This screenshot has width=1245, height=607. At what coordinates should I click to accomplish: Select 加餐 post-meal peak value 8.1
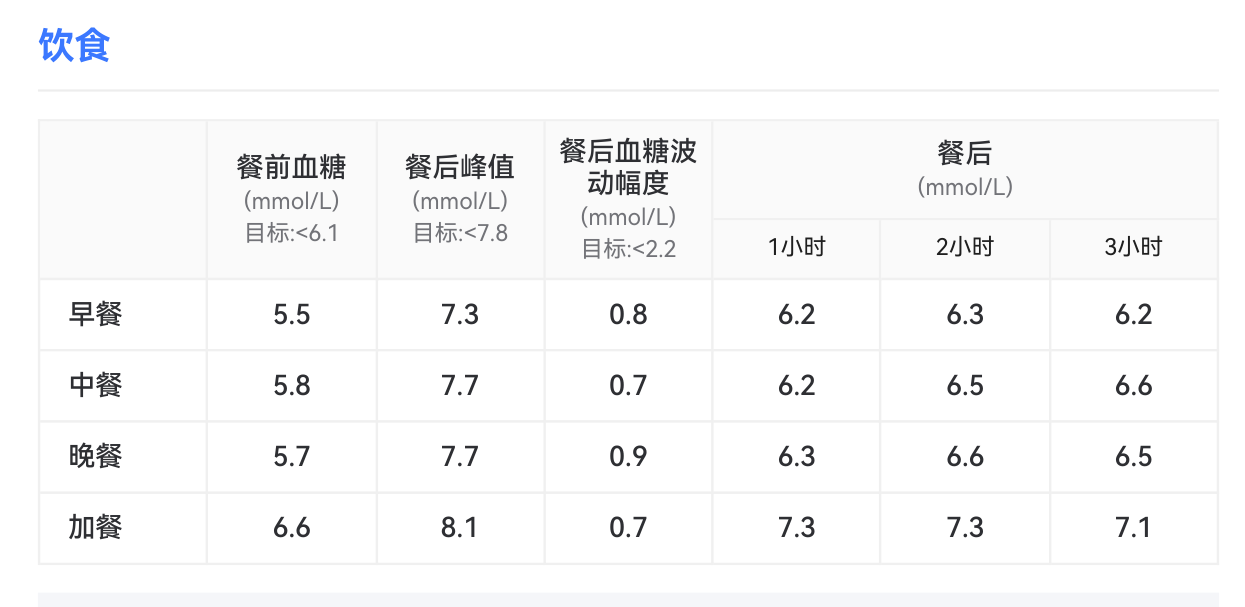[x=460, y=528]
